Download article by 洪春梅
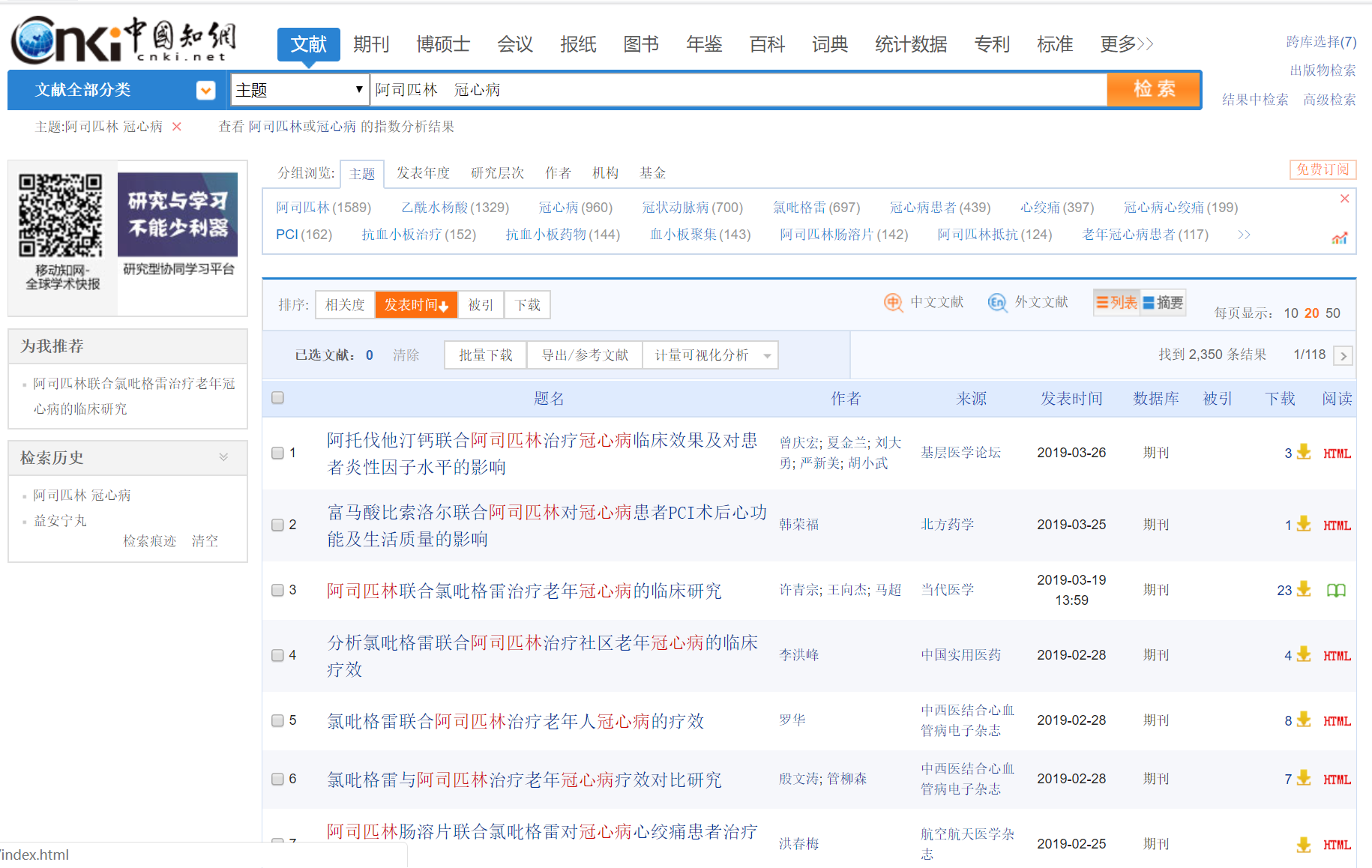1372x868 pixels. (x=1304, y=844)
